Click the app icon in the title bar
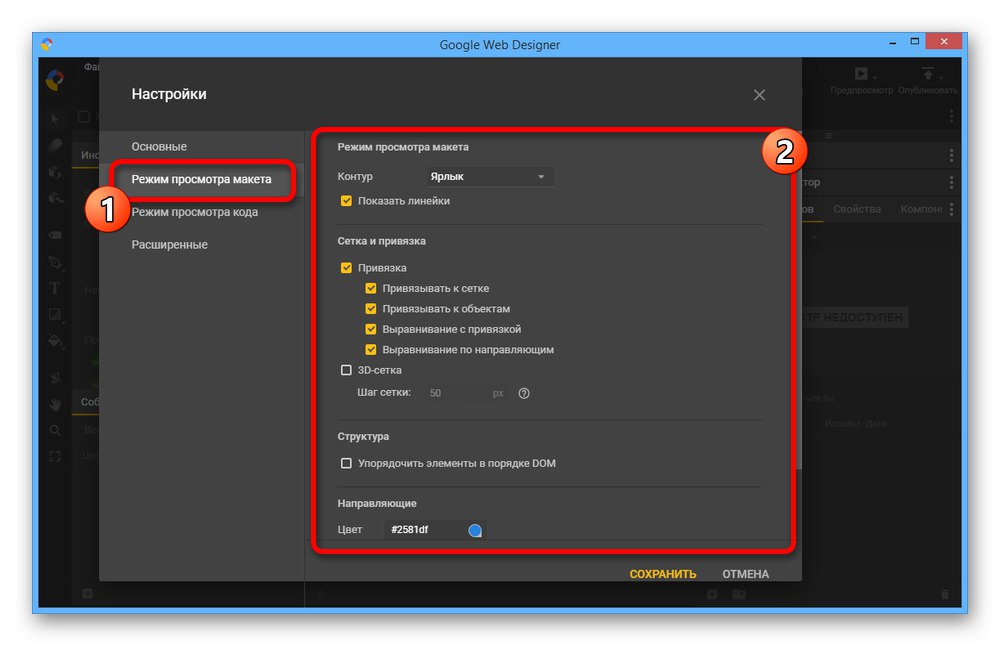The height and width of the screenshot is (646, 1000). coord(47,44)
